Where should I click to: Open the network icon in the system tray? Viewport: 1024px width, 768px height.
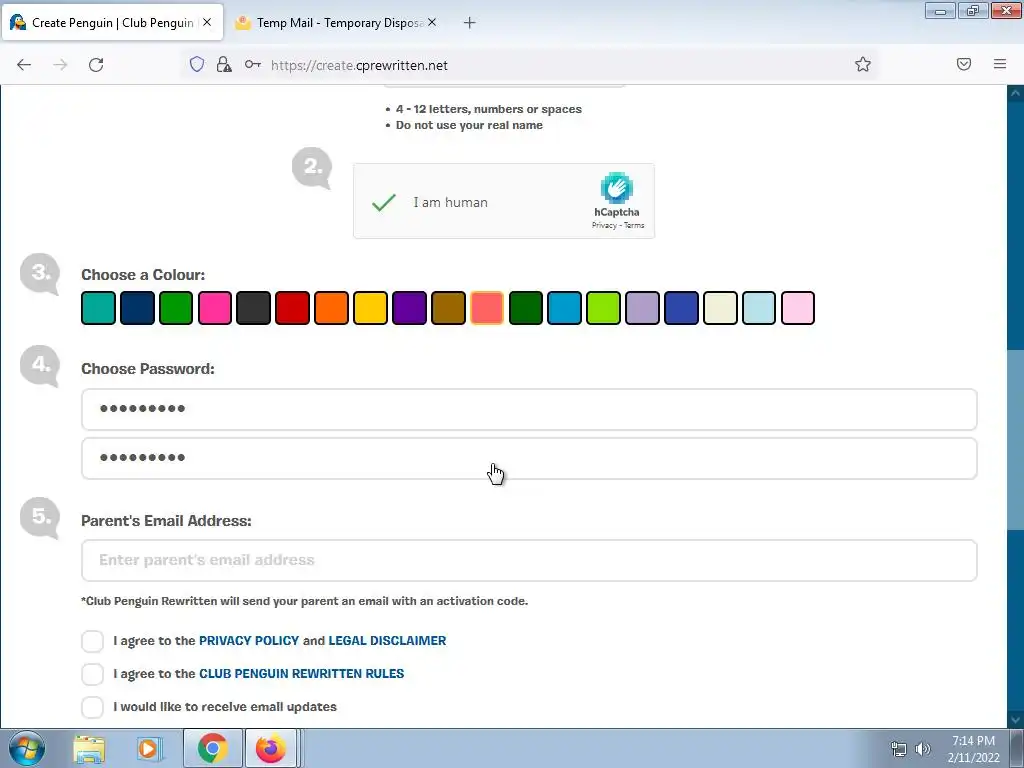point(899,749)
